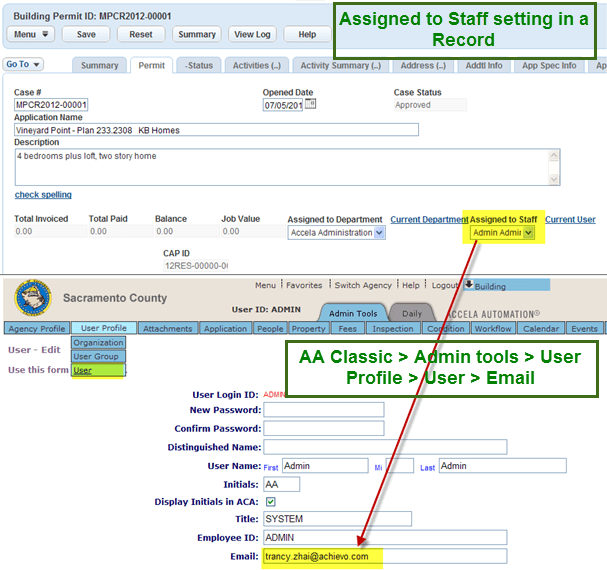Open the Assigned to Staff dropdown
The height and width of the screenshot is (570, 607).
[528, 233]
